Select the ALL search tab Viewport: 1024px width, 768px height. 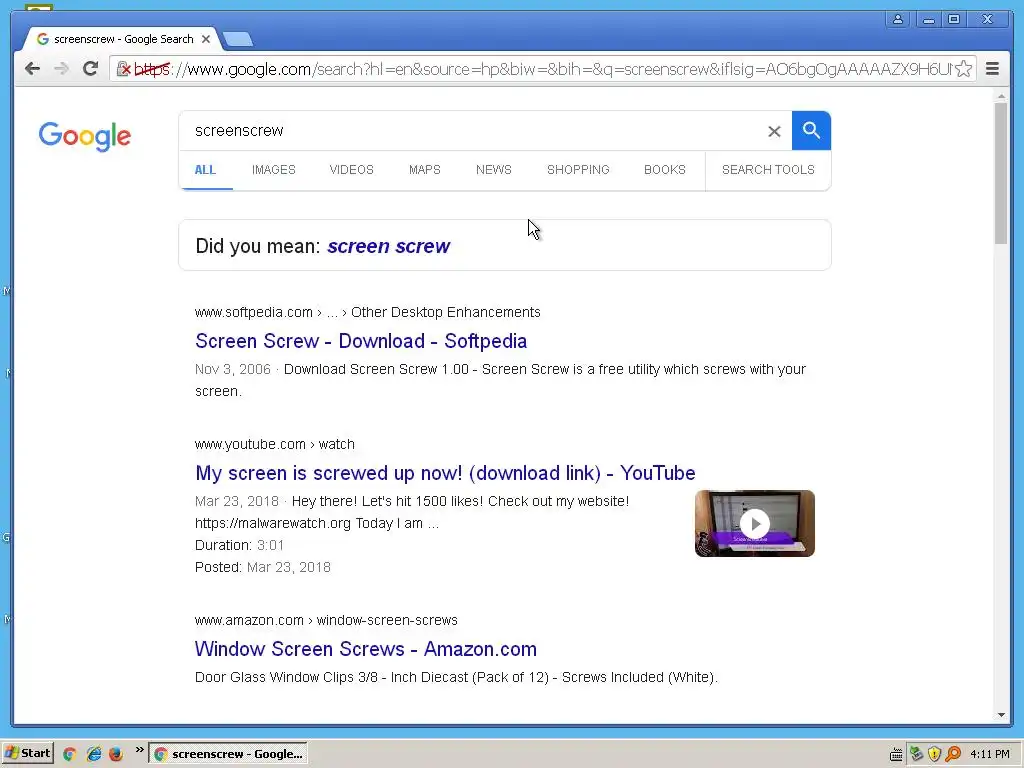point(205,170)
